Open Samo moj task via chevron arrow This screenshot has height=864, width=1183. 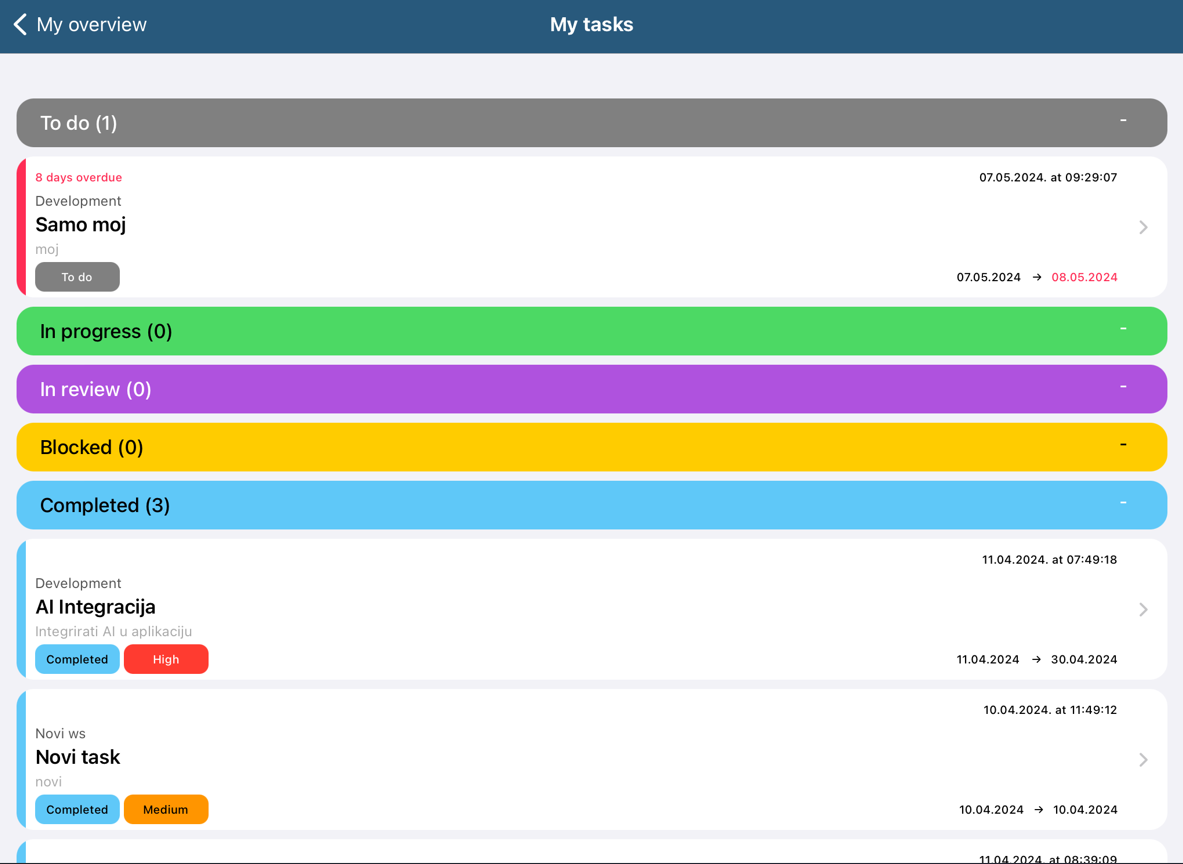(x=1143, y=227)
